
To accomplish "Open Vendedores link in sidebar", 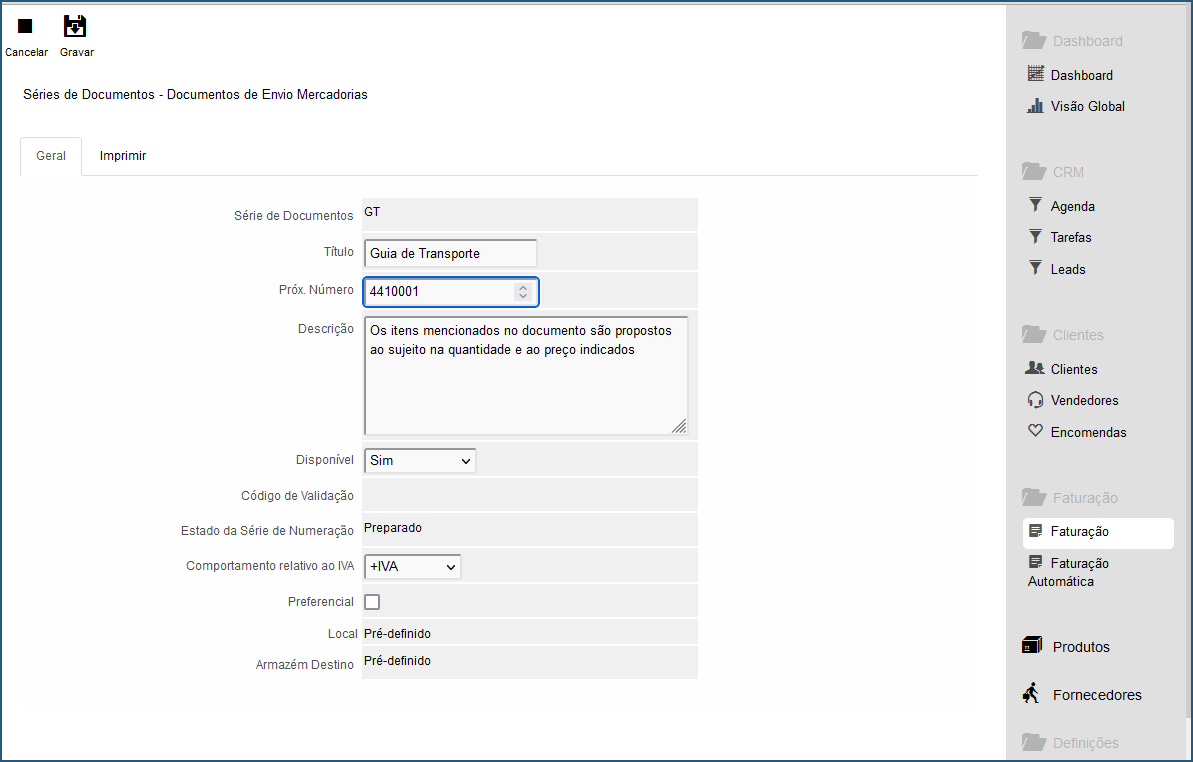I will pos(1084,400).
